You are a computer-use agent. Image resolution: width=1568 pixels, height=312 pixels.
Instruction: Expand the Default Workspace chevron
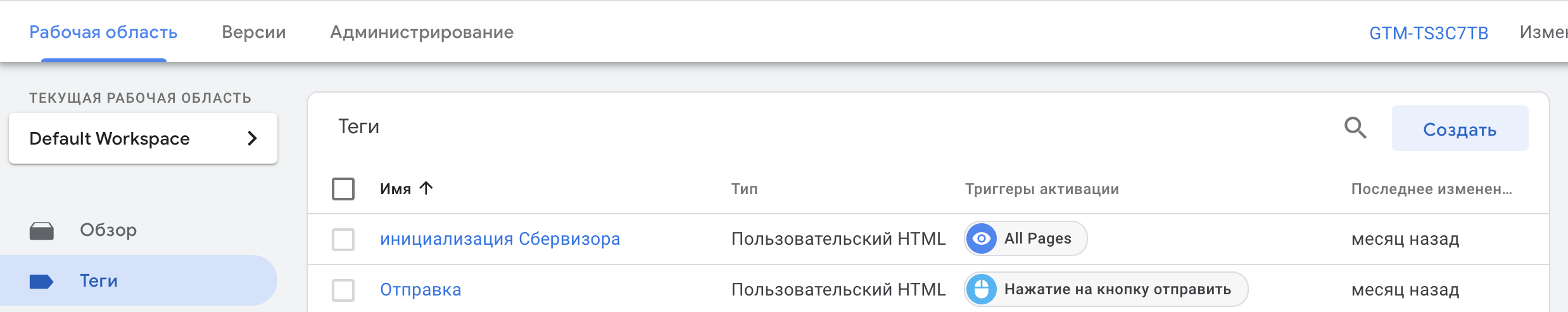[x=252, y=138]
